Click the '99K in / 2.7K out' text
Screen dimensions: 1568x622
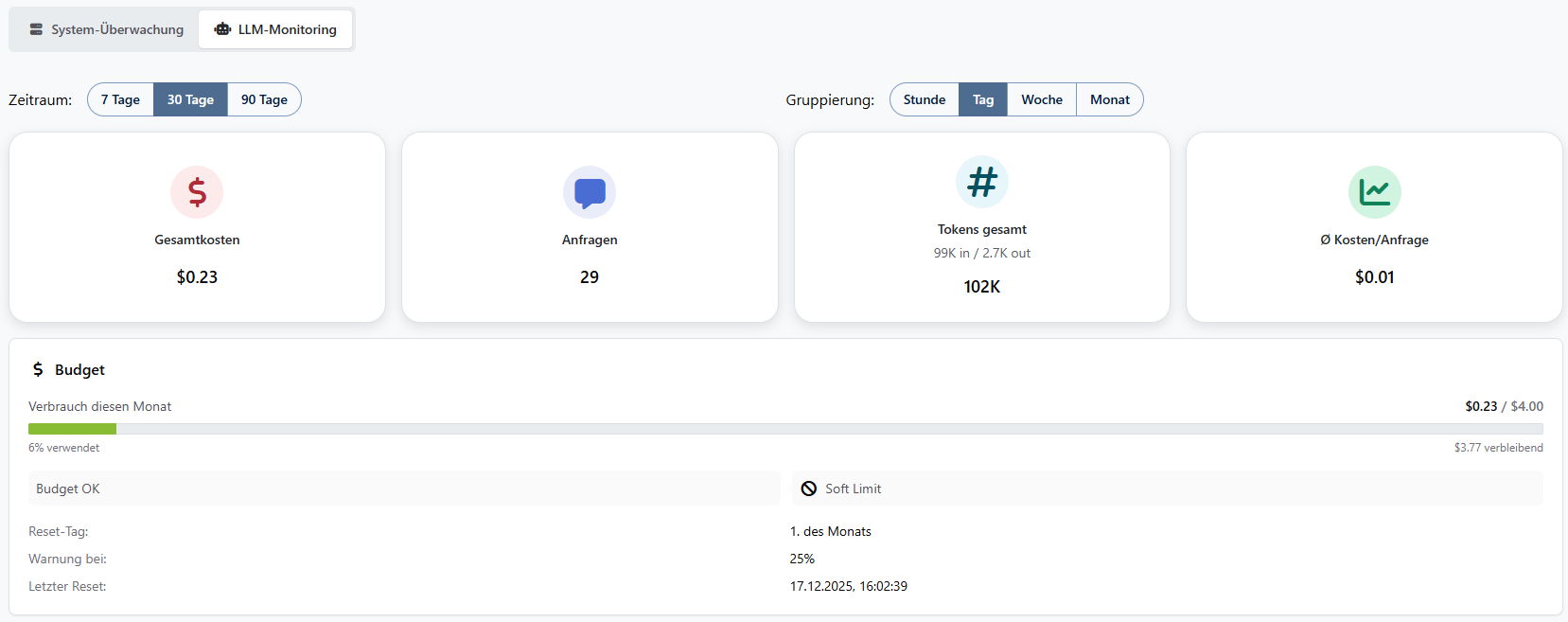pos(982,253)
